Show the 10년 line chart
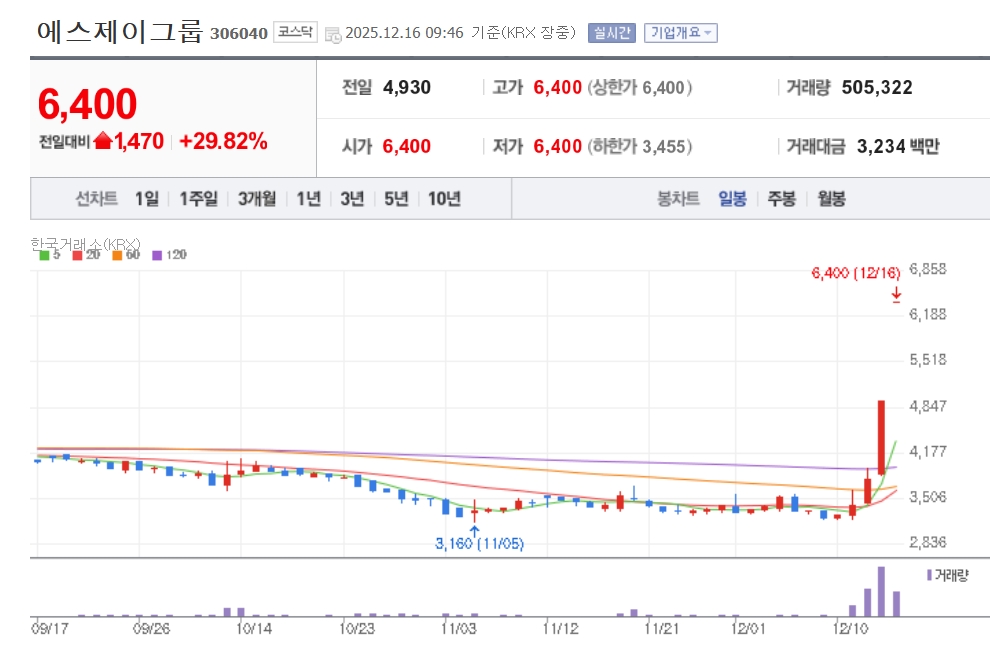This screenshot has width=990, height=666. (x=444, y=198)
